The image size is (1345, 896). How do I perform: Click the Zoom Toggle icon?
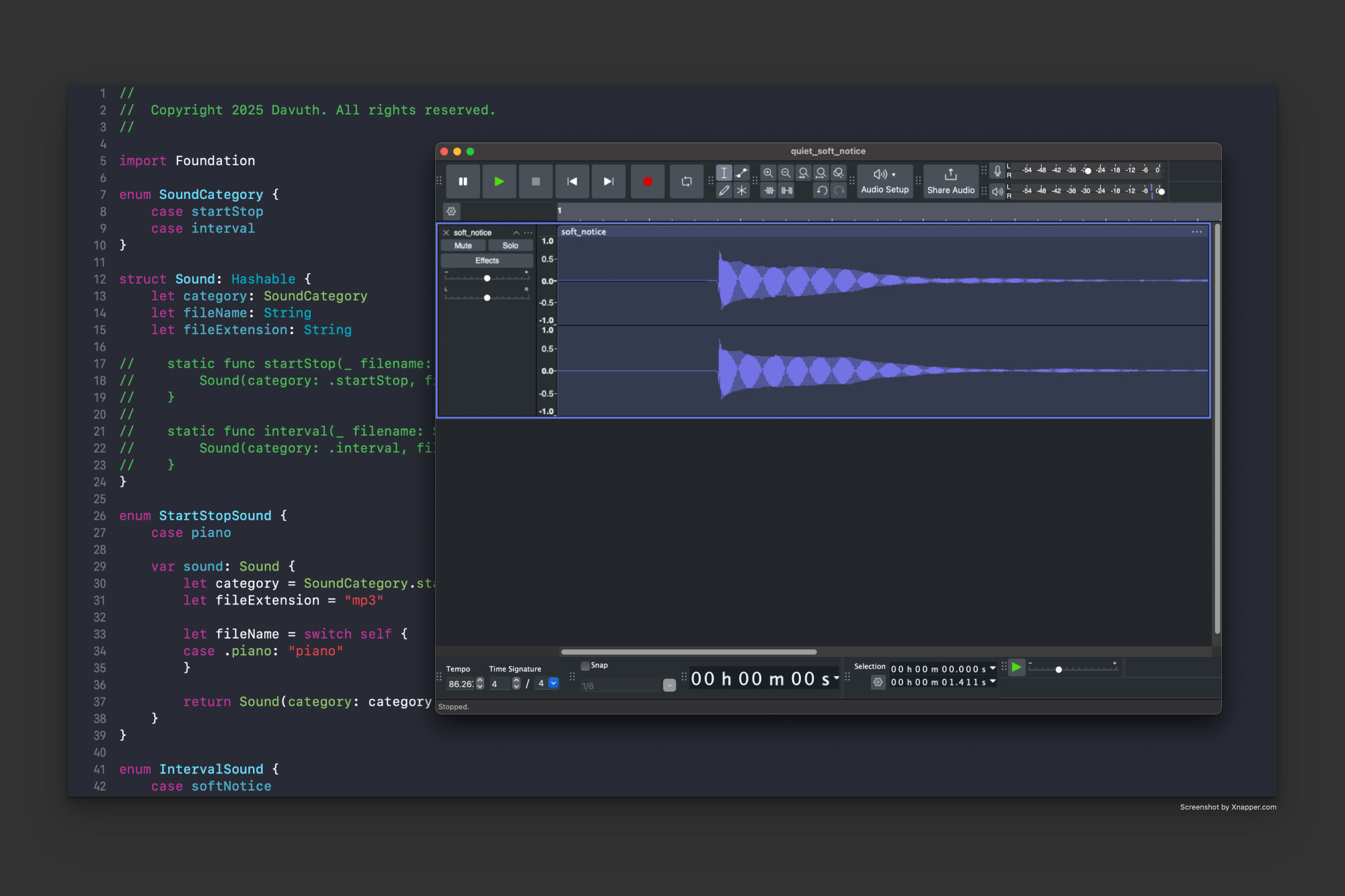click(x=838, y=173)
